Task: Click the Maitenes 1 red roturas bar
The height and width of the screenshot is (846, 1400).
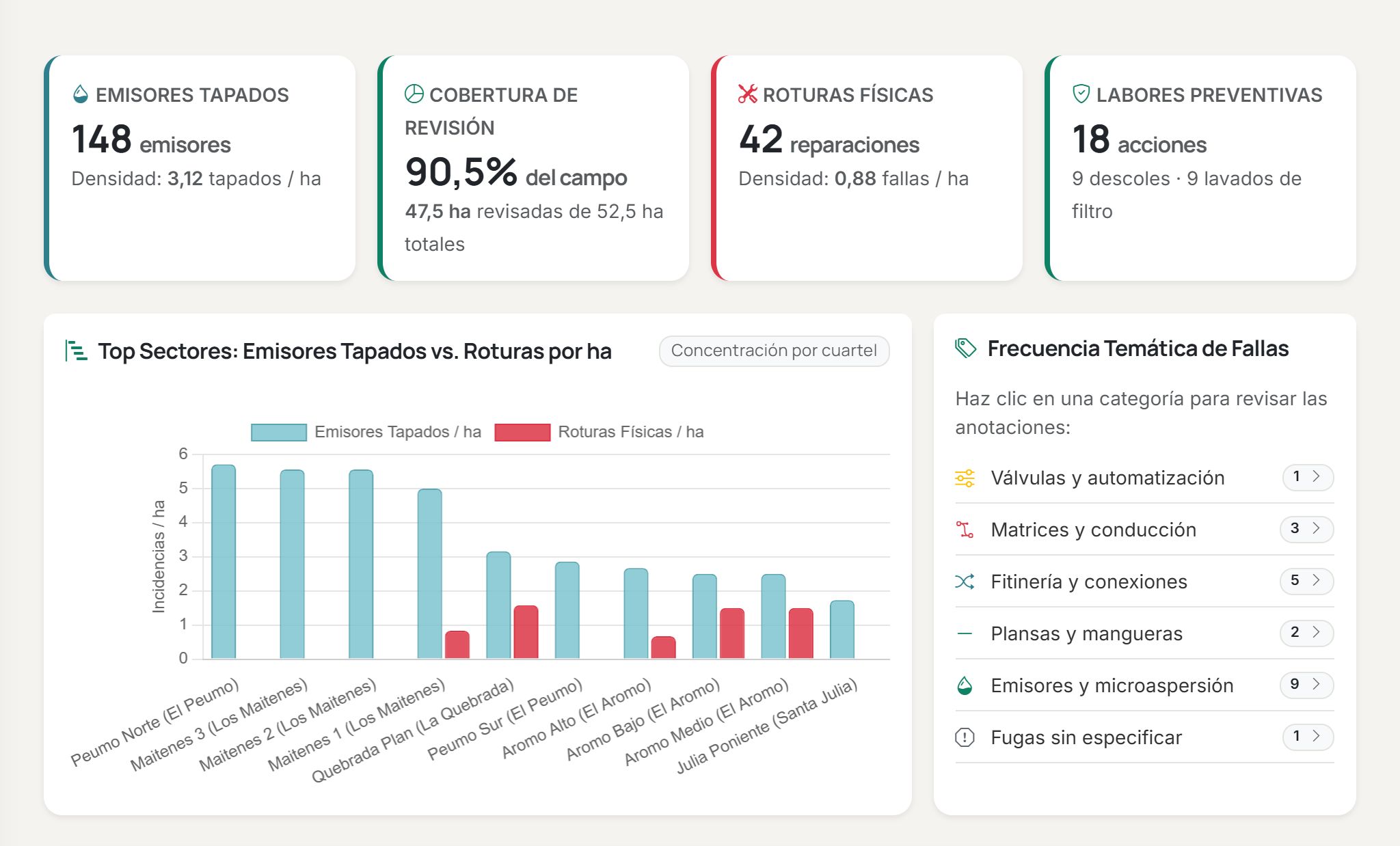Action: (x=457, y=645)
